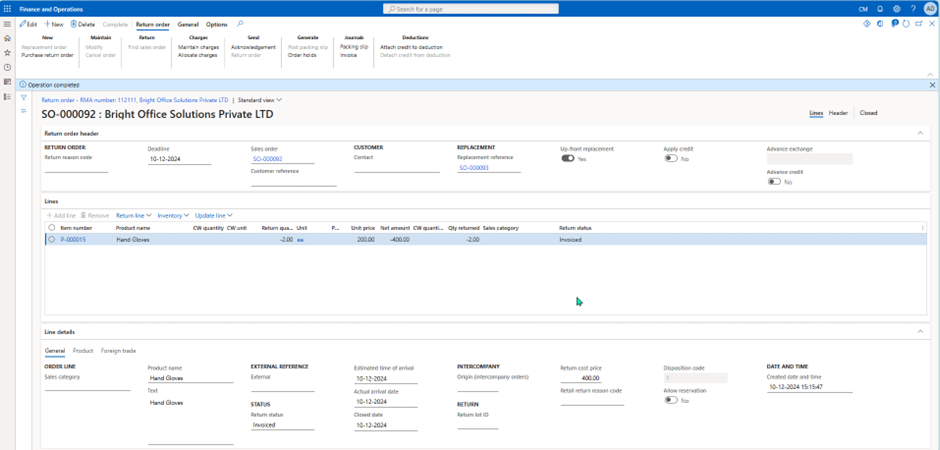The height and width of the screenshot is (450, 940).
Task: Open the attachments badge icon
Action: click(894, 24)
